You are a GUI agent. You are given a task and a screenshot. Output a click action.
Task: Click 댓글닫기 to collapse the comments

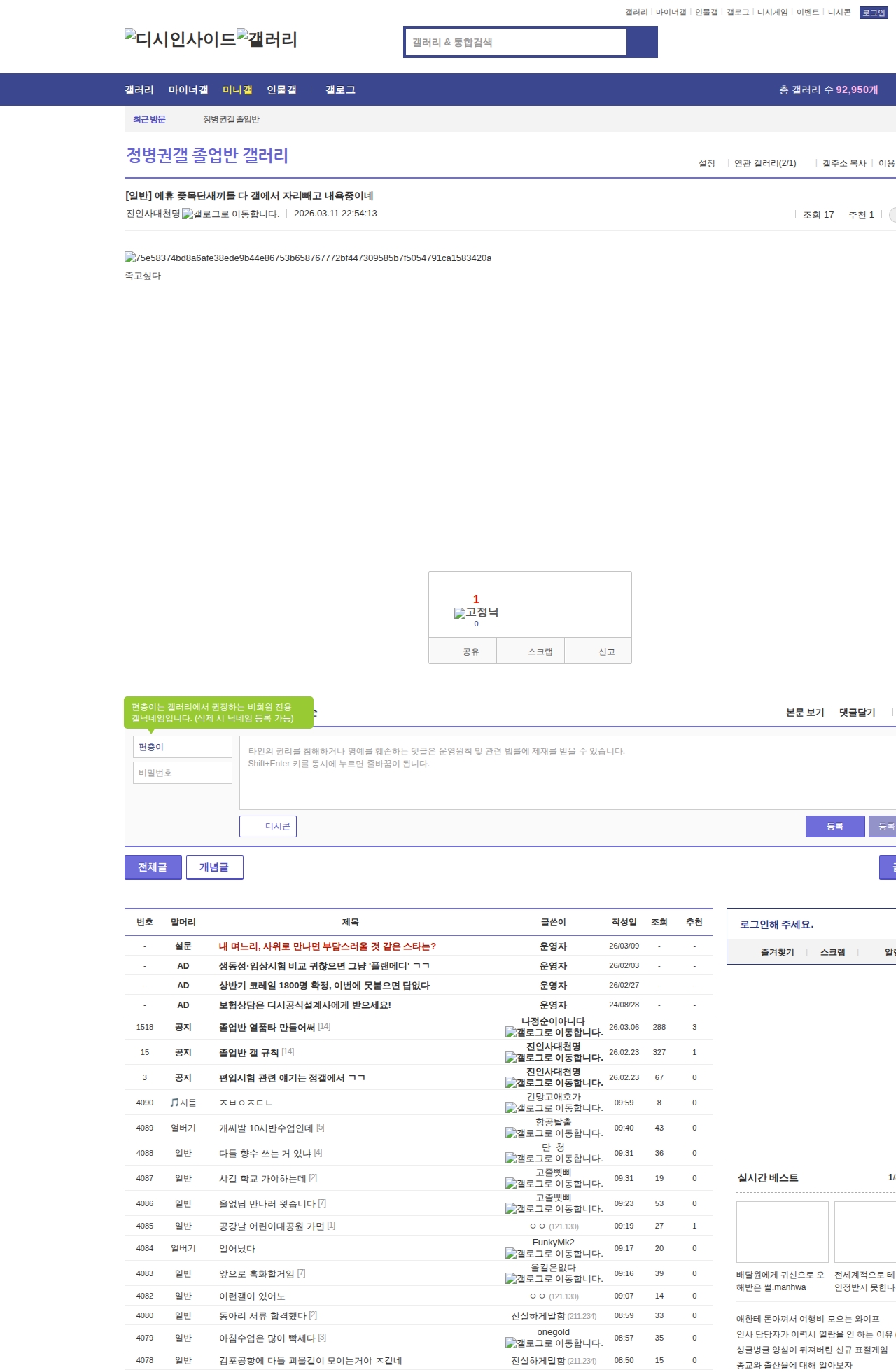(x=857, y=713)
